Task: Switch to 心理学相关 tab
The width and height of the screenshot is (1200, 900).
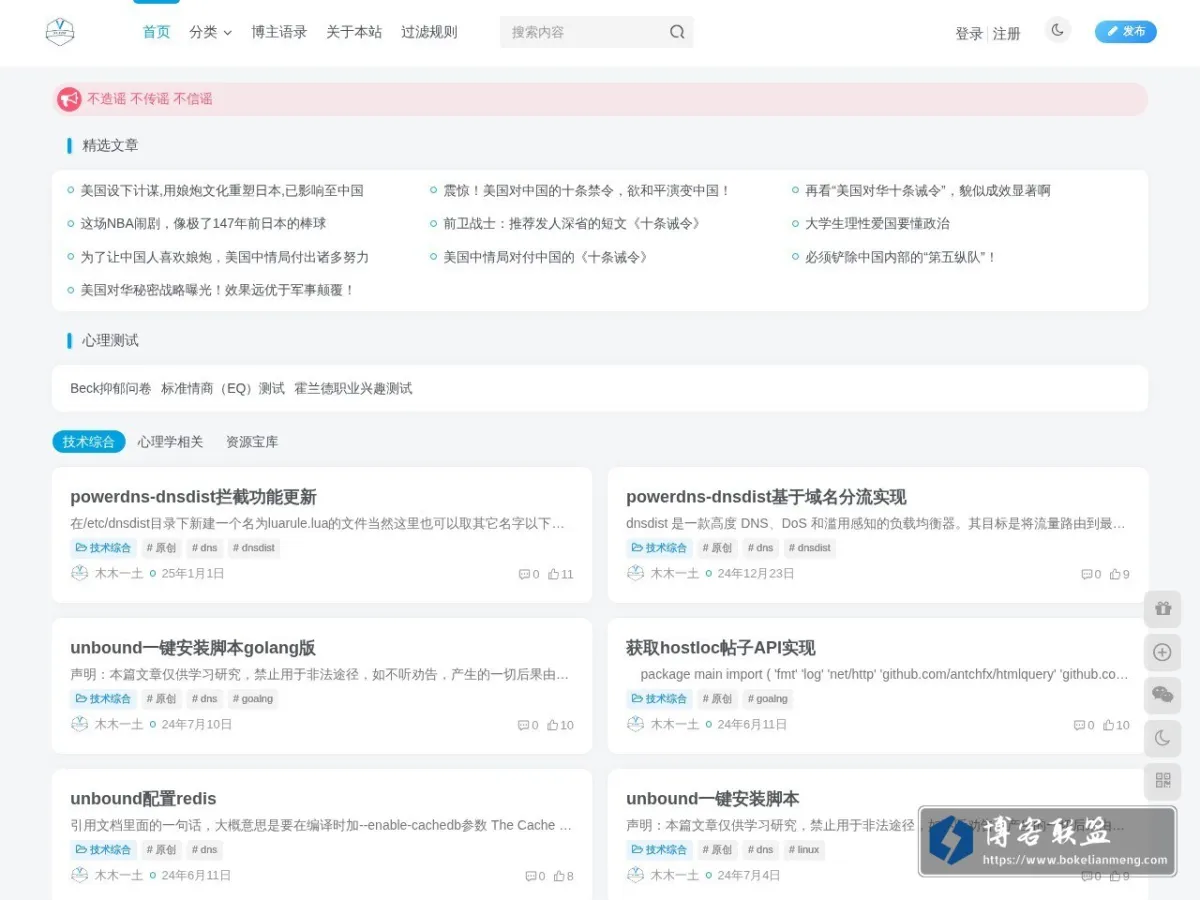Action: tap(170, 441)
